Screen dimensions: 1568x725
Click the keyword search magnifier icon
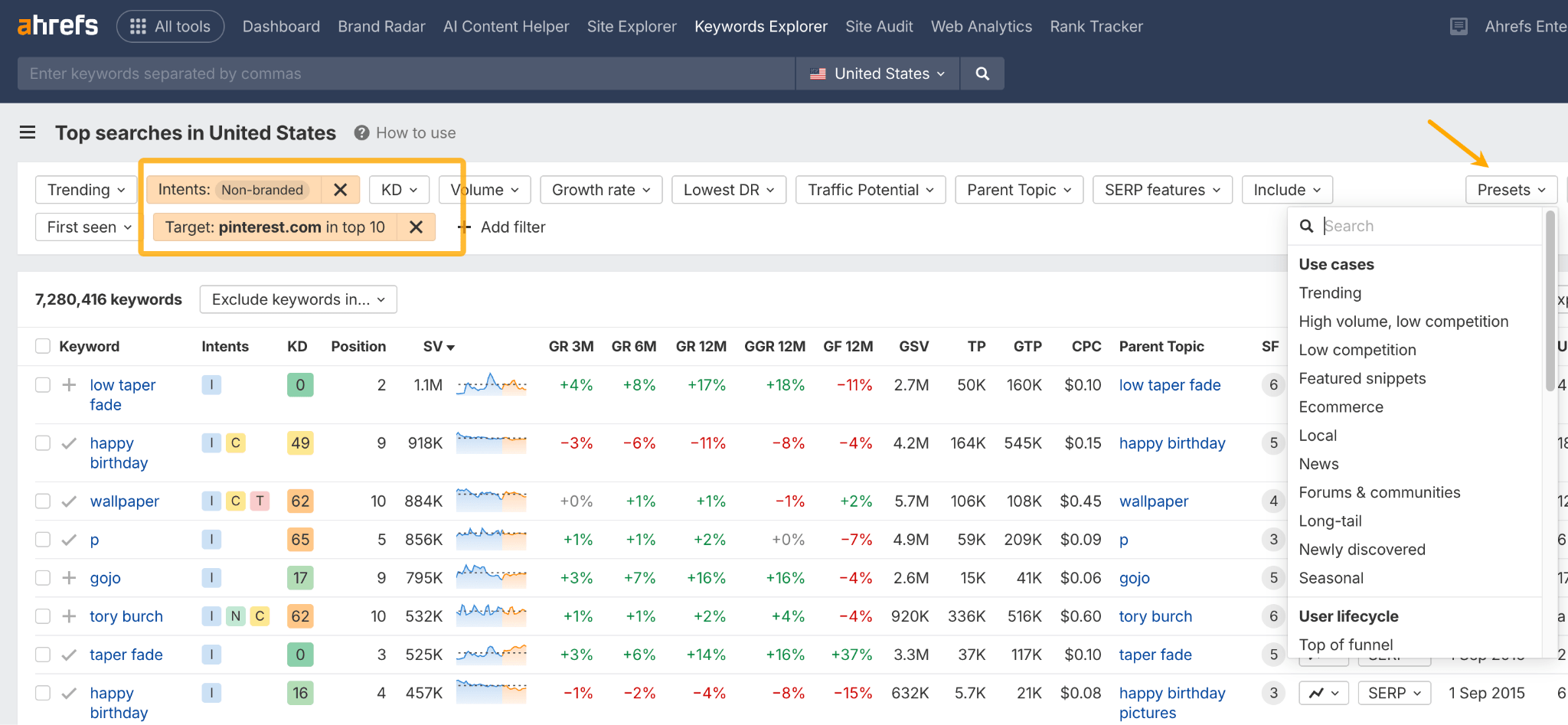point(982,73)
